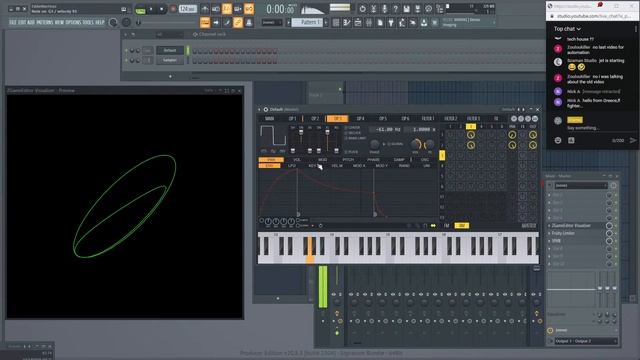This screenshot has width=640, height=360.
Task: Open the pattern list arrow after Pattern 1
Action: pyautogui.click(x=326, y=22)
